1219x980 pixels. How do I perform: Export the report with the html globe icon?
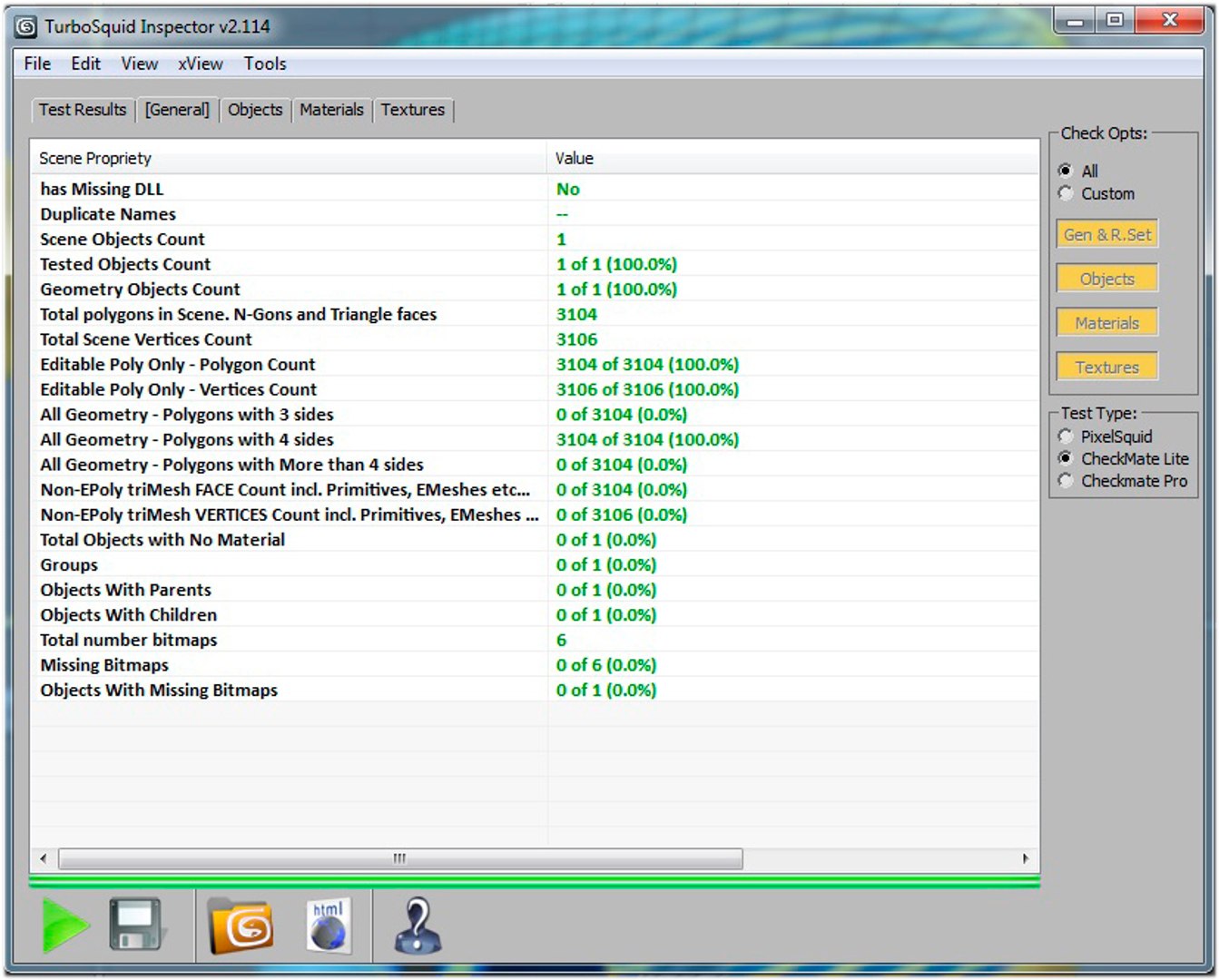coord(329,926)
